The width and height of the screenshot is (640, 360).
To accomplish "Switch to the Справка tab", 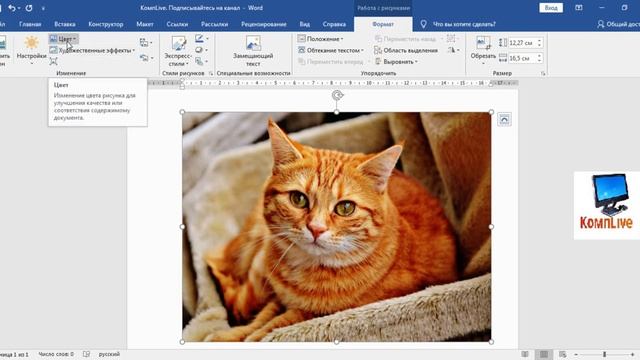I will pyautogui.click(x=334, y=24).
